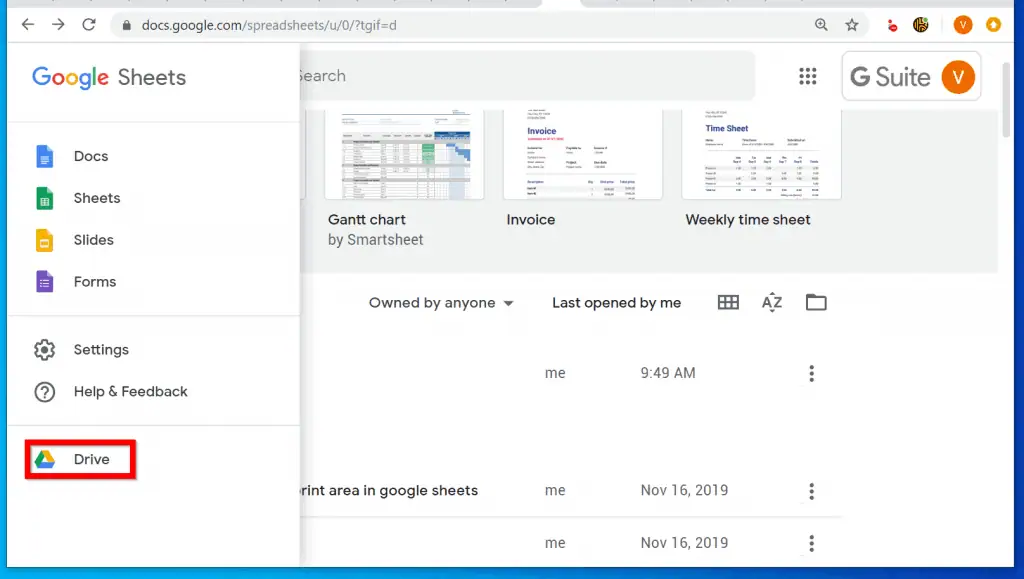Click the Last opened by me header

[x=616, y=303]
